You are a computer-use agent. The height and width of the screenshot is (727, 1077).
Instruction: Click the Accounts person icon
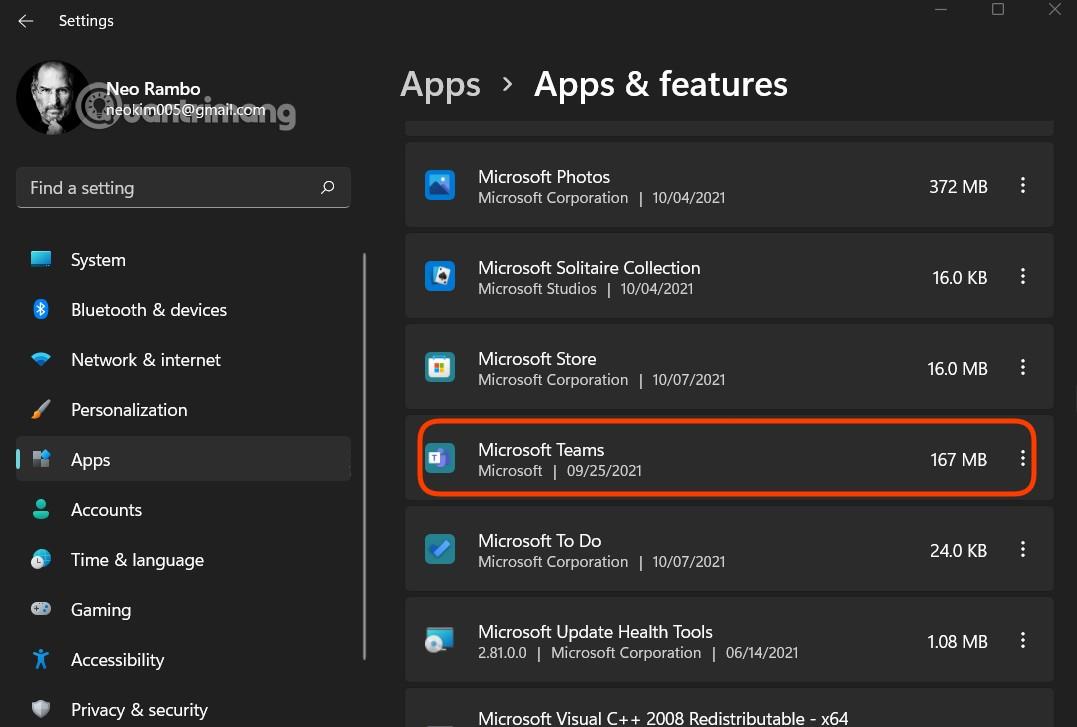click(x=41, y=509)
